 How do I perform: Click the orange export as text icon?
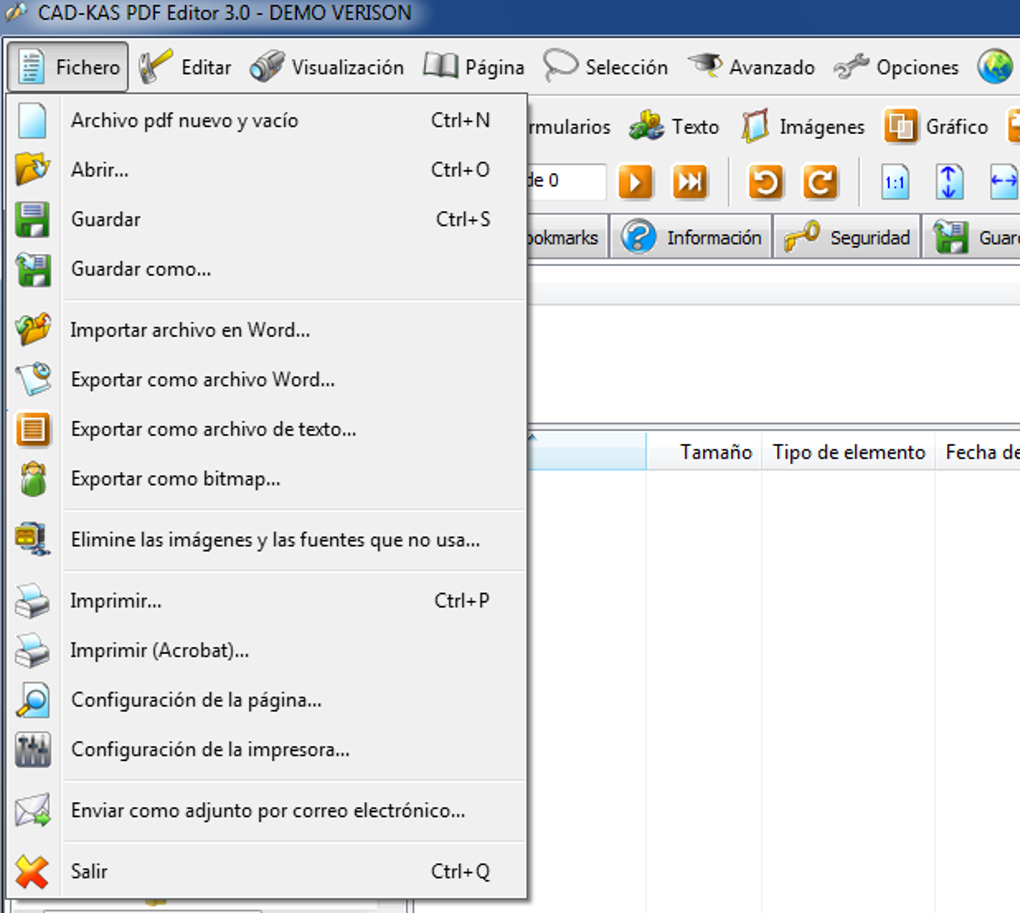33,429
